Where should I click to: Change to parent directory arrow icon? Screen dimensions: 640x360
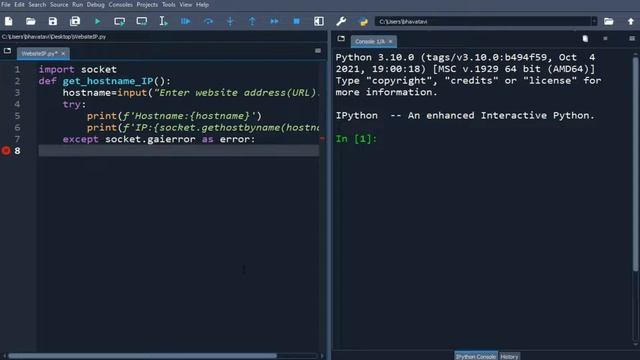pos(631,21)
